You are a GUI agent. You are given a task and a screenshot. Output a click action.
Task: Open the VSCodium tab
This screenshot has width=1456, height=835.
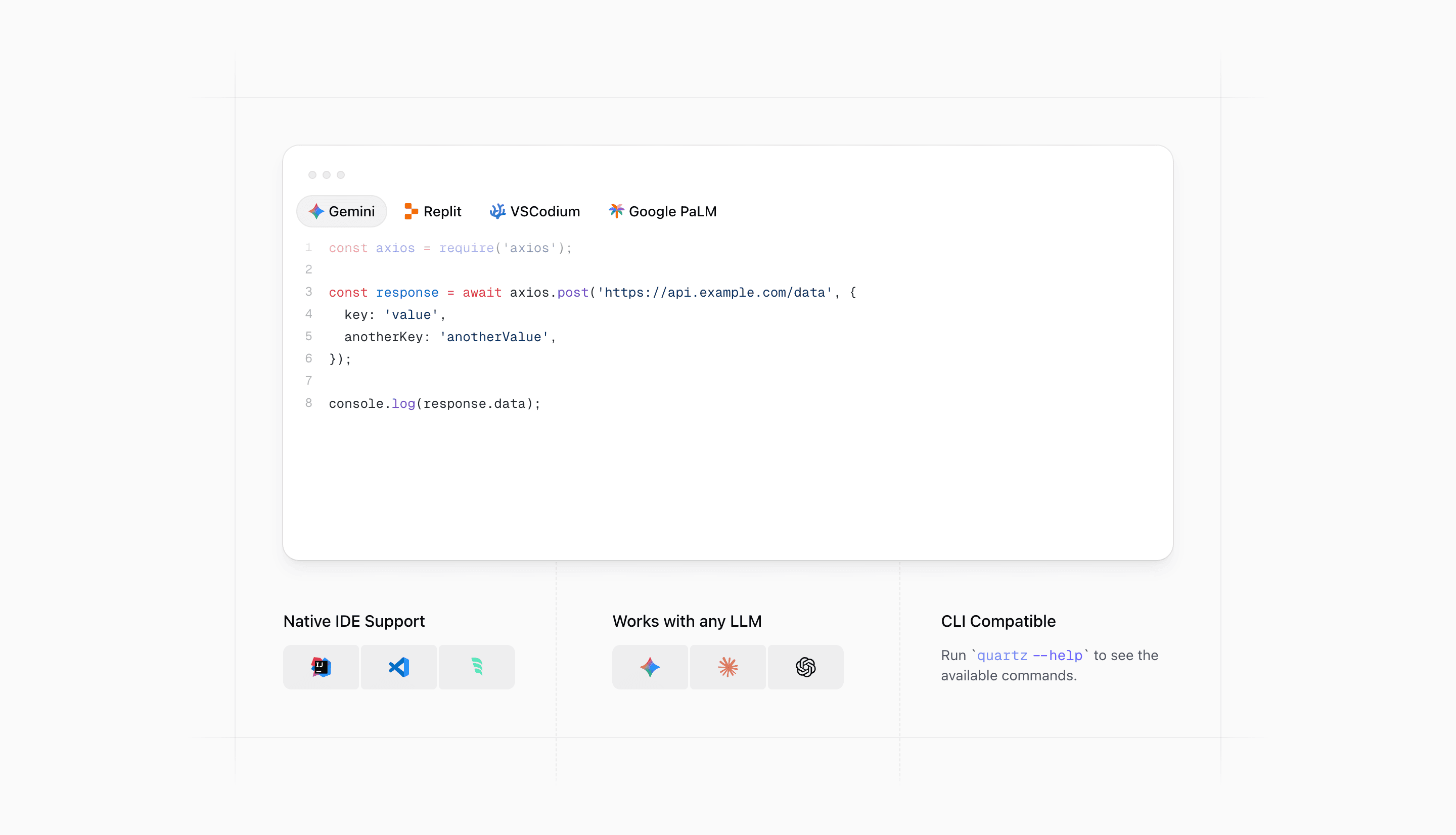pyautogui.click(x=534, y=211)
